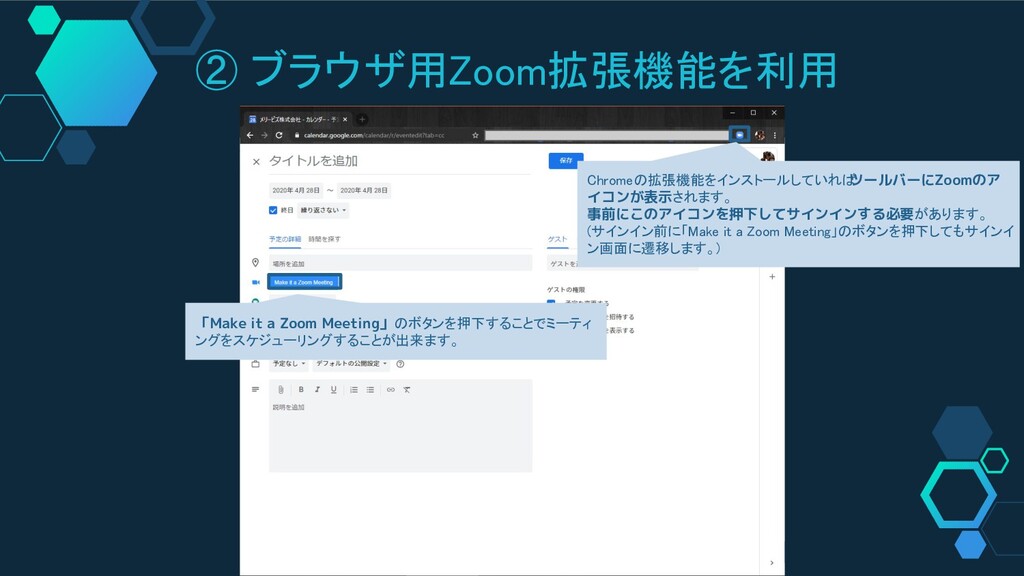1024x576 pixels.
Task: Click the location pin icon
Action: tap(255, 263)
